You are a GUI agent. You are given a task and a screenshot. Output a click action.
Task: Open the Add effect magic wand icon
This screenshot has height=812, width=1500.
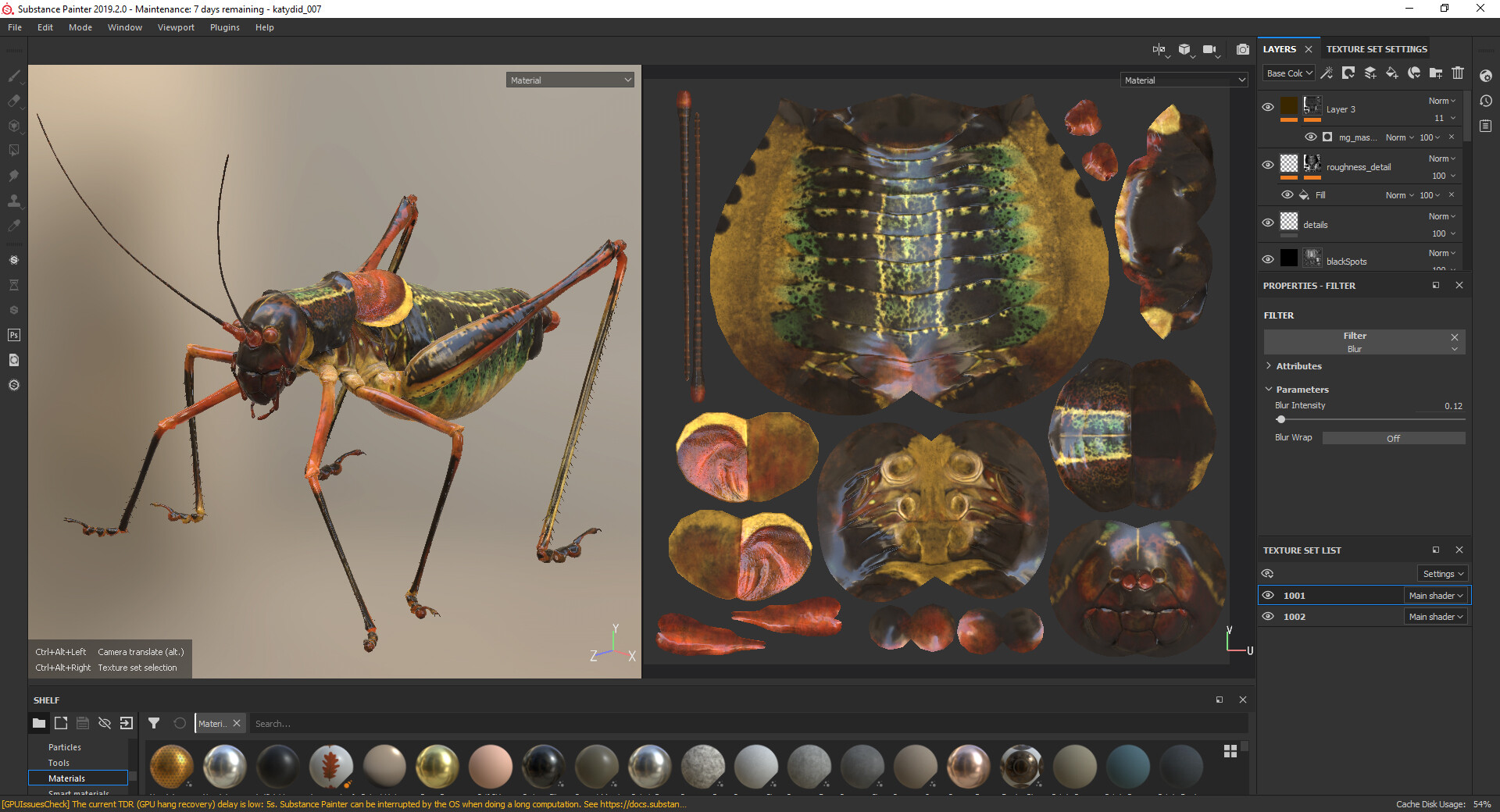pos(1327,73)
